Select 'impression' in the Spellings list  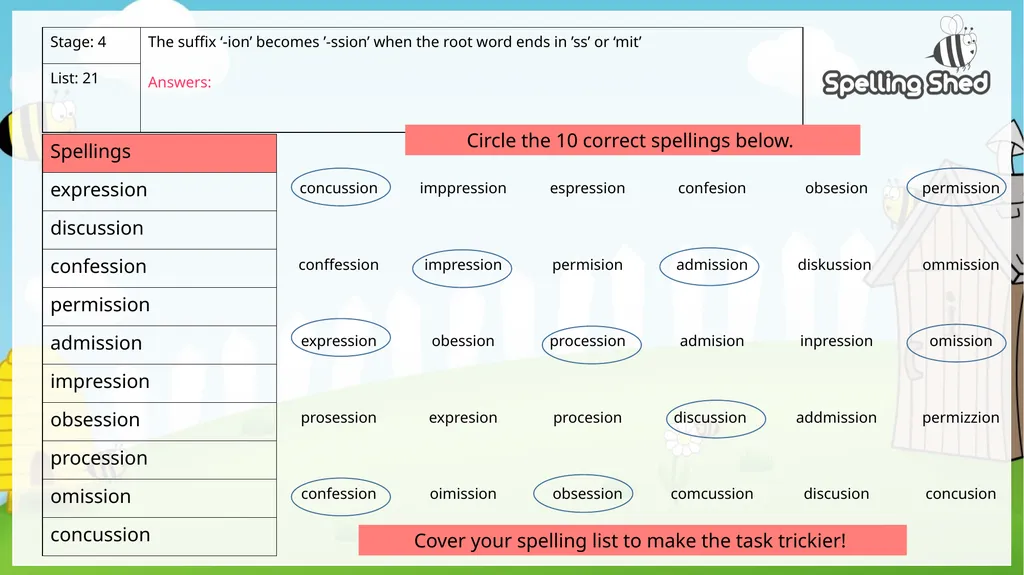click(x=159, y=383)
